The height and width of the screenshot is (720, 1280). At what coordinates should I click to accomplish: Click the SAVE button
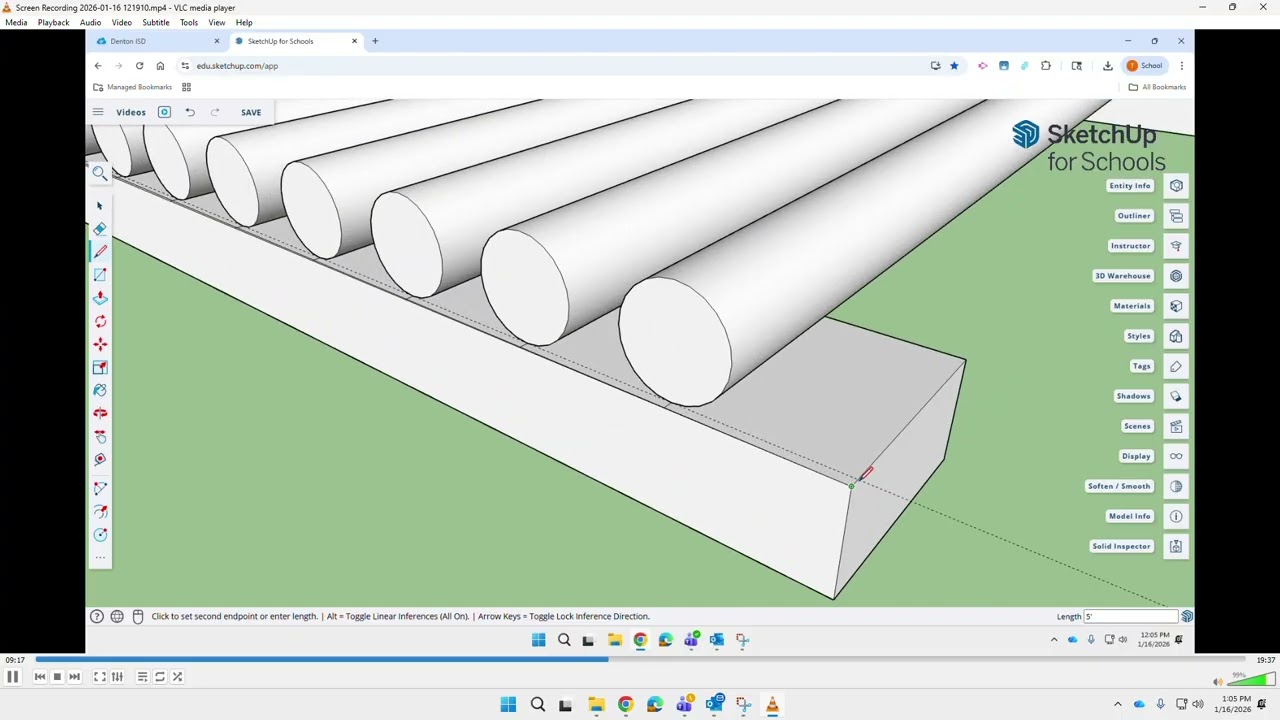[251, 112]
